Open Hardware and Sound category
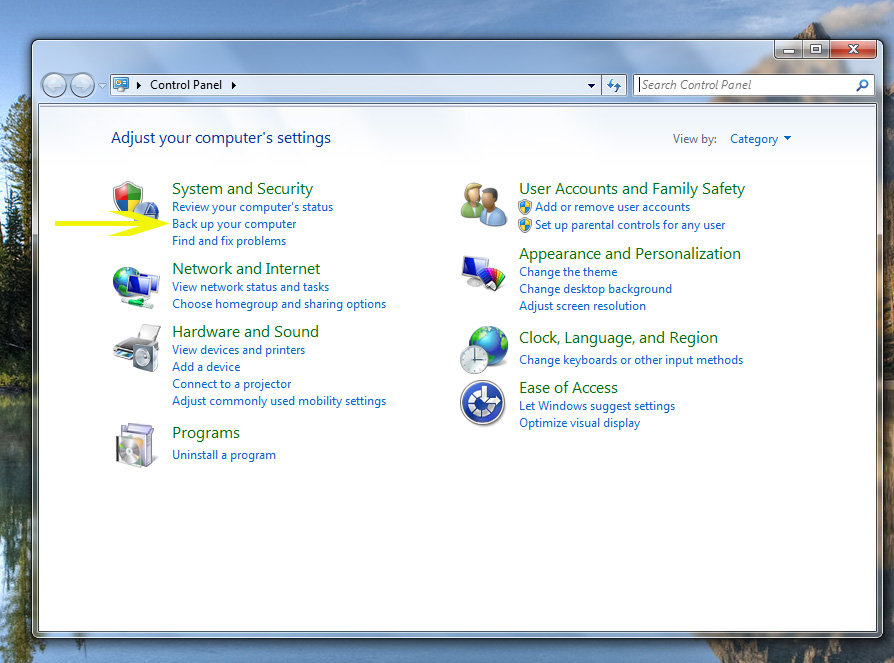 pos(246,332)
